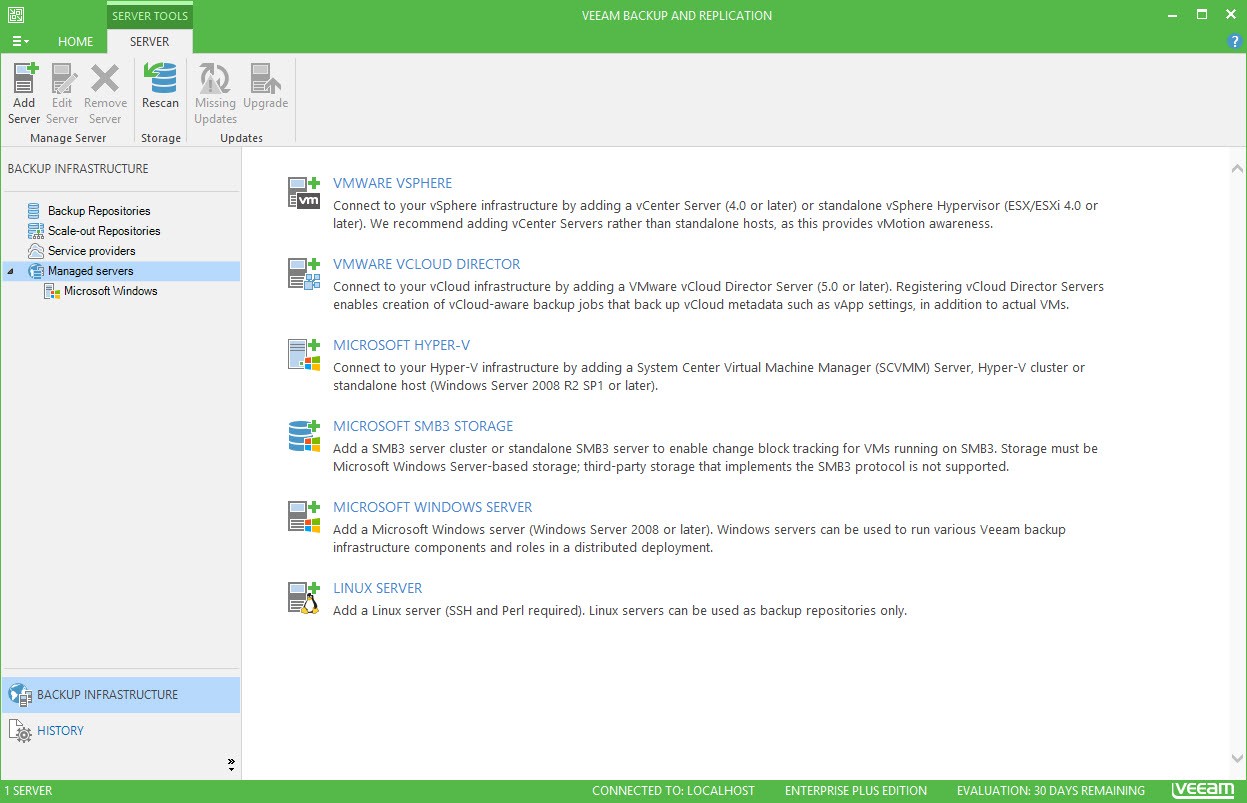Click the '1 SERVER' status bar text
This screenshot has height=803, width=1247.
29,791
